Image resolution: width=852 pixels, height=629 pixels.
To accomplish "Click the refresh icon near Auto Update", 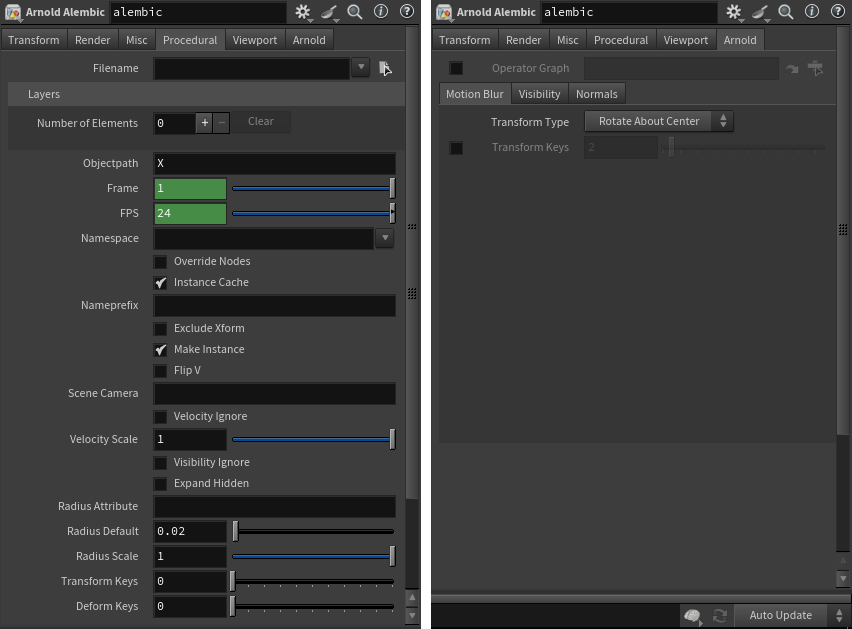I will tap(720, 615).
